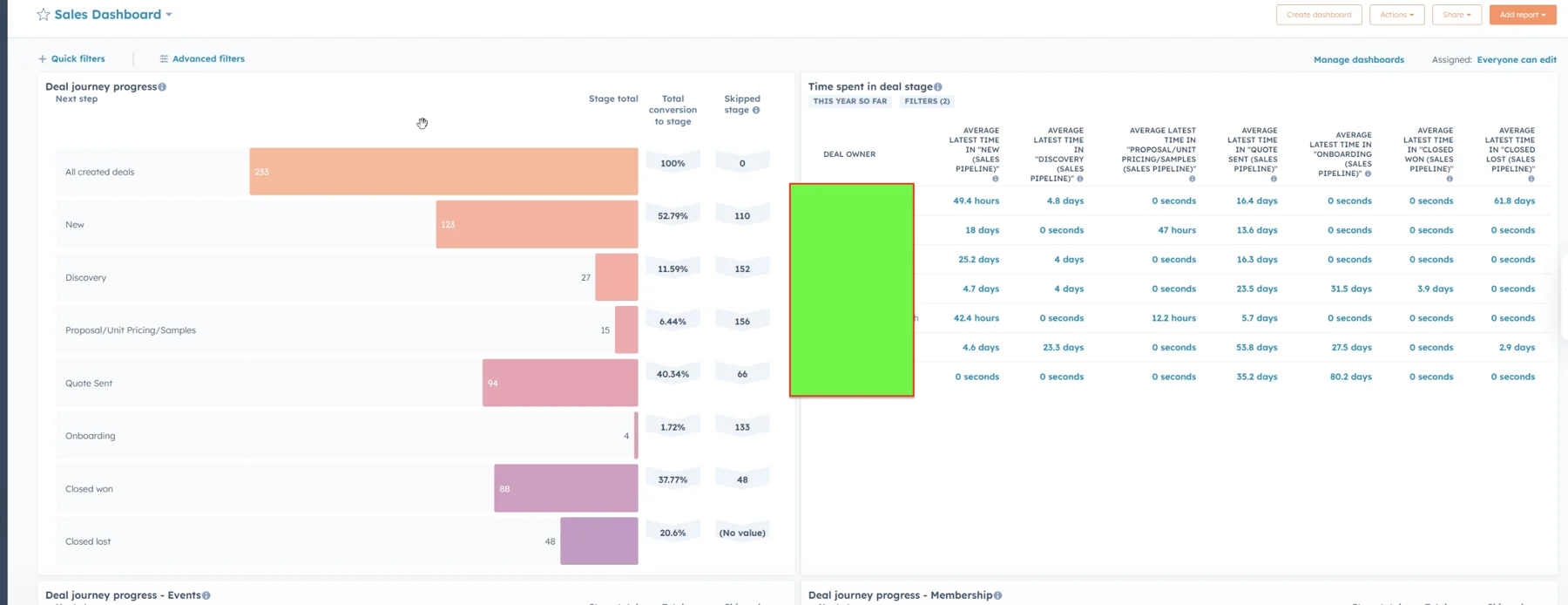The height and width of the screenshot is (605, 1568).
Task: Show info for Time spent in deal stage
Action: pyautogui.click(x=938, y=86)
